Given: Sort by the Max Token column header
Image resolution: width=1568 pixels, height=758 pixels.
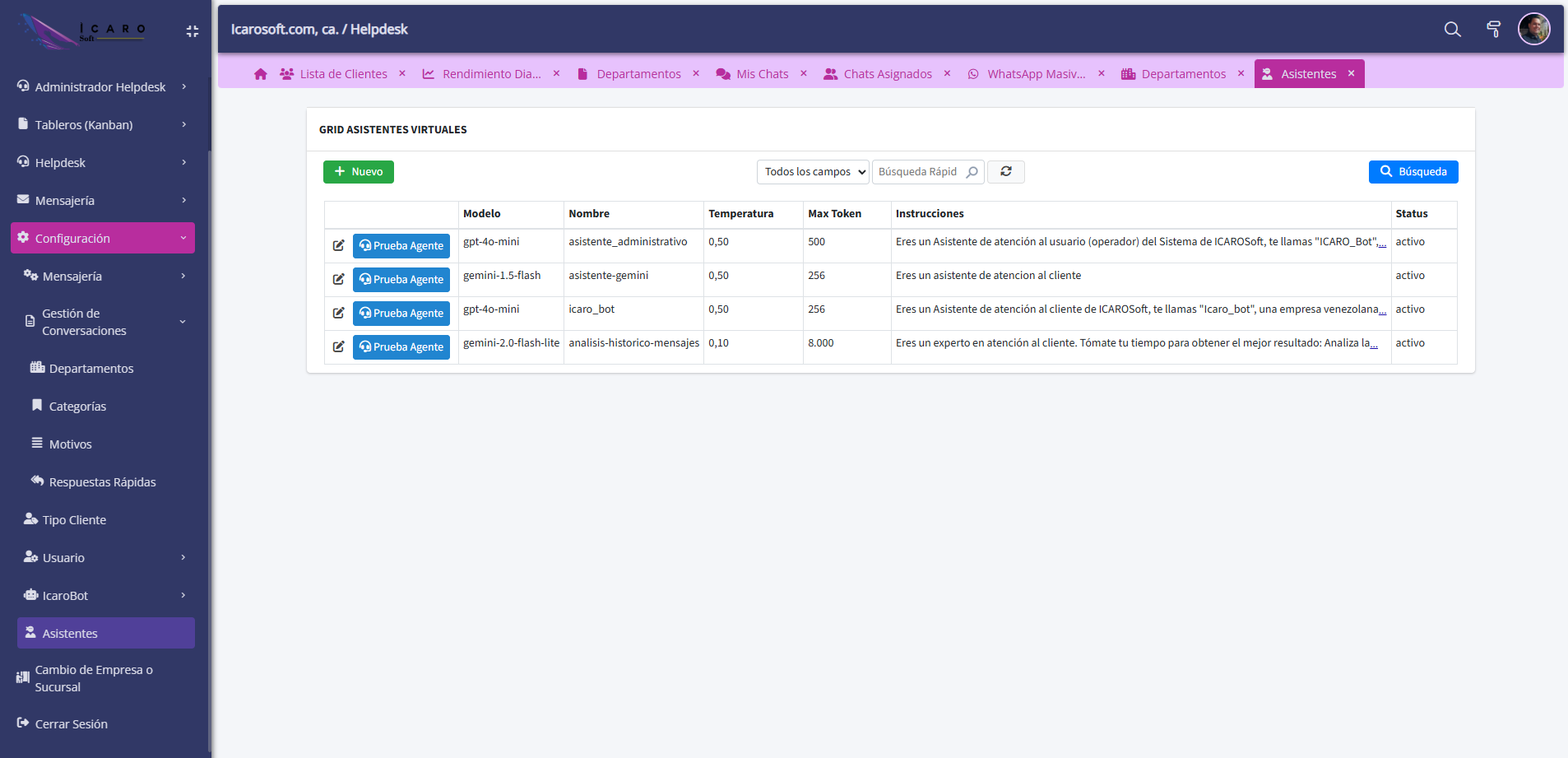Looking at the screenshot, I should pos(835,213).
